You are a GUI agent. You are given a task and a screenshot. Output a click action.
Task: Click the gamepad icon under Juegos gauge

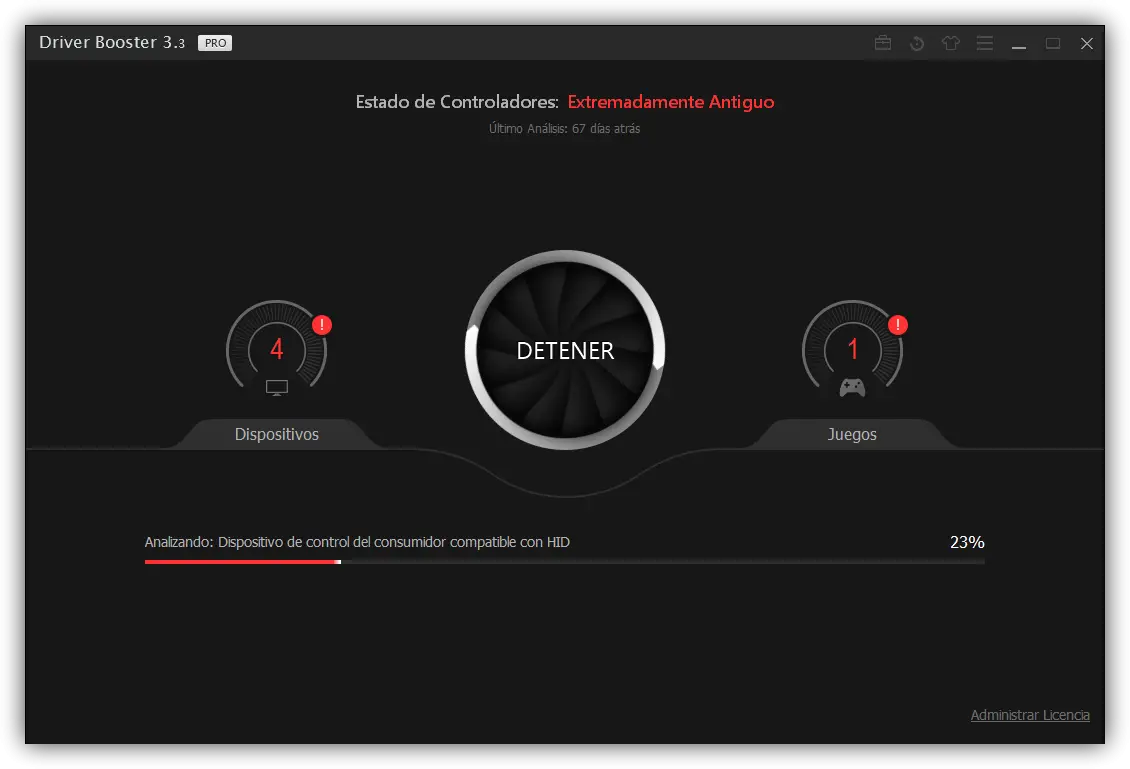pyautogui.click(x=853, y=388)
